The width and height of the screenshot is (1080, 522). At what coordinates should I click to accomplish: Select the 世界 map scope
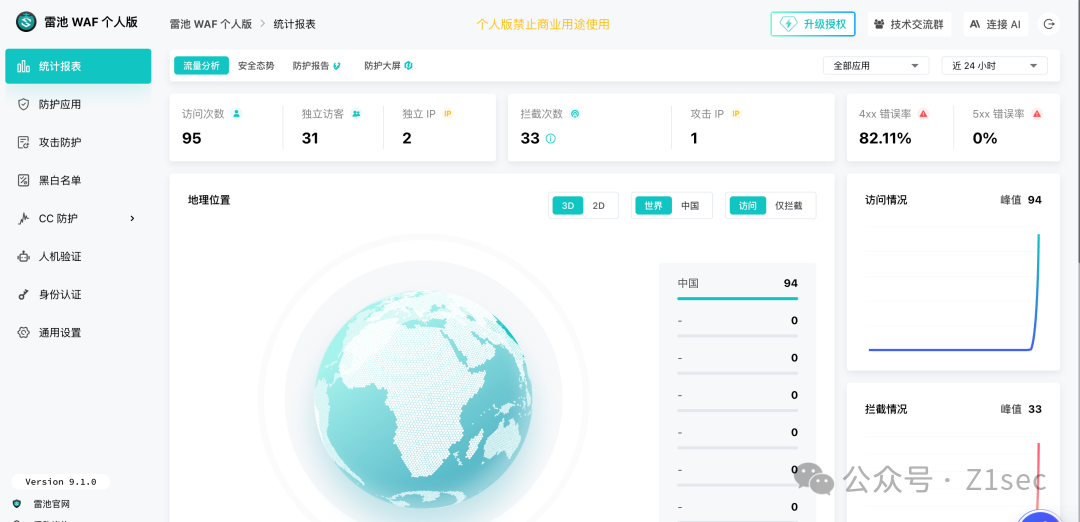(x=654, y=205)
